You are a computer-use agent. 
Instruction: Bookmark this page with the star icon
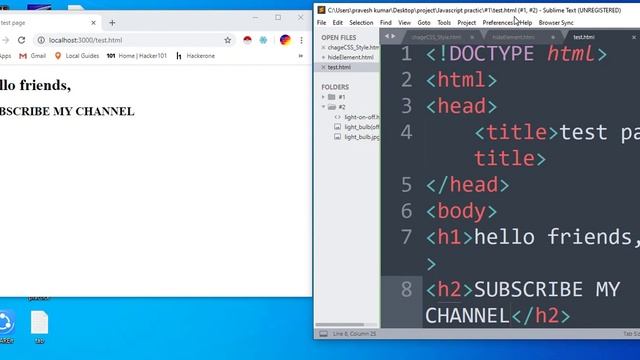(x=228, y=40)
